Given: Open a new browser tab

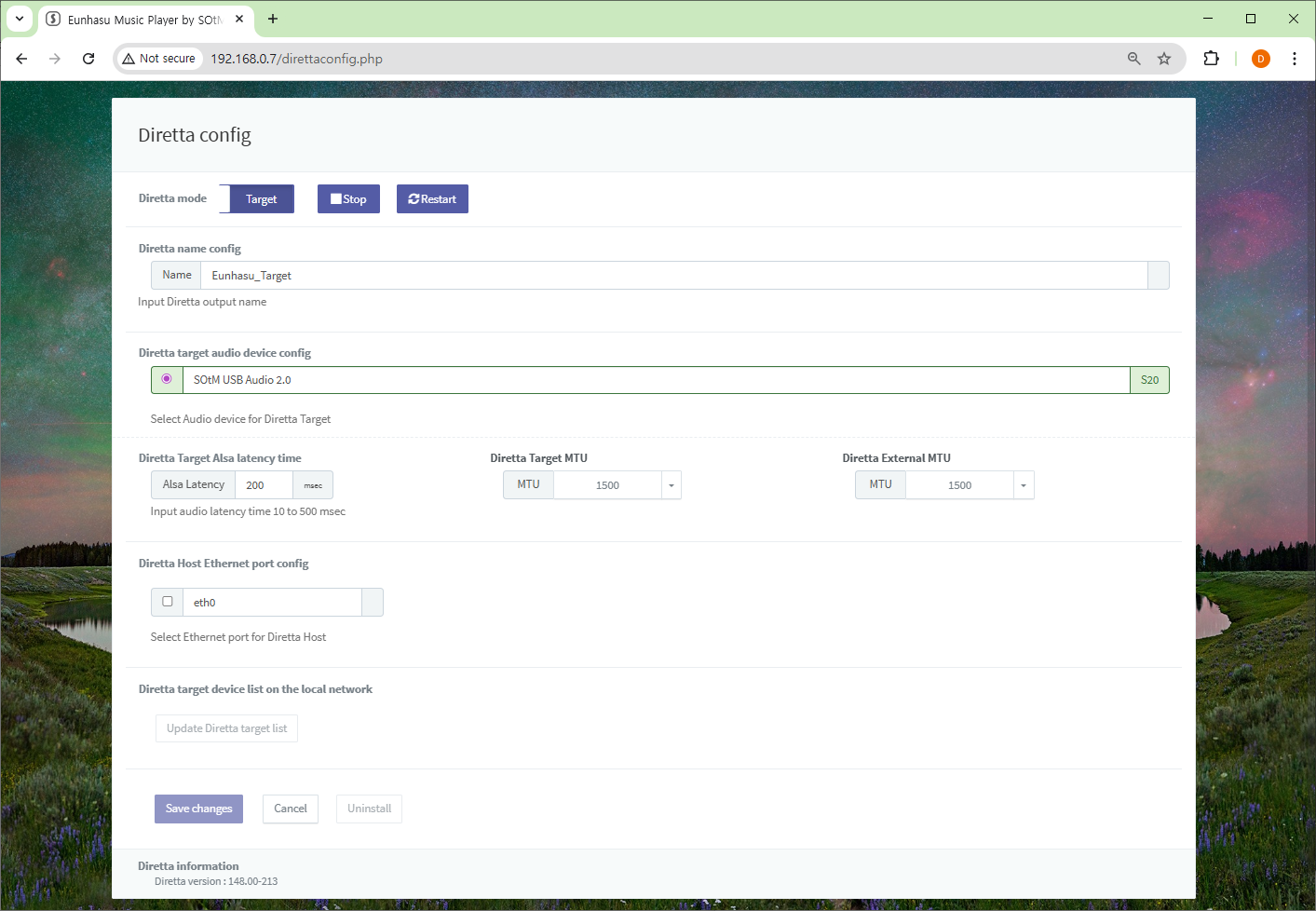Looking at the screenshot, I should tap(273, 19).
